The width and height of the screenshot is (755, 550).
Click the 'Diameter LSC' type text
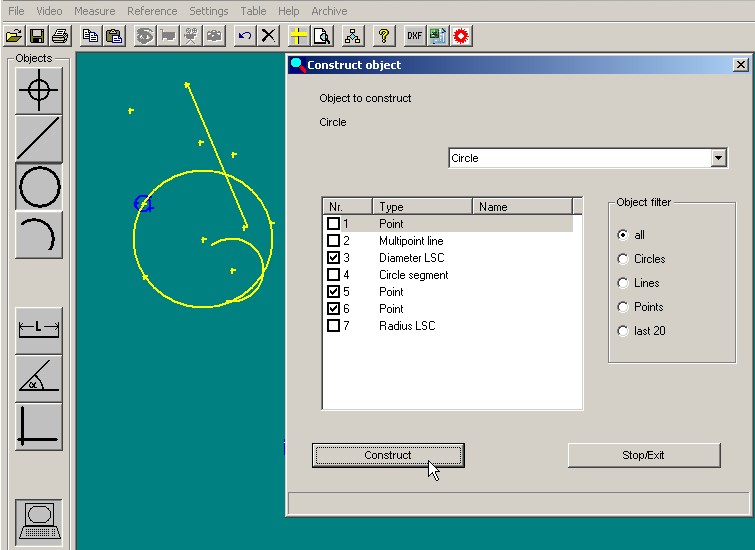pyautogui.click(x=412, y=258)
